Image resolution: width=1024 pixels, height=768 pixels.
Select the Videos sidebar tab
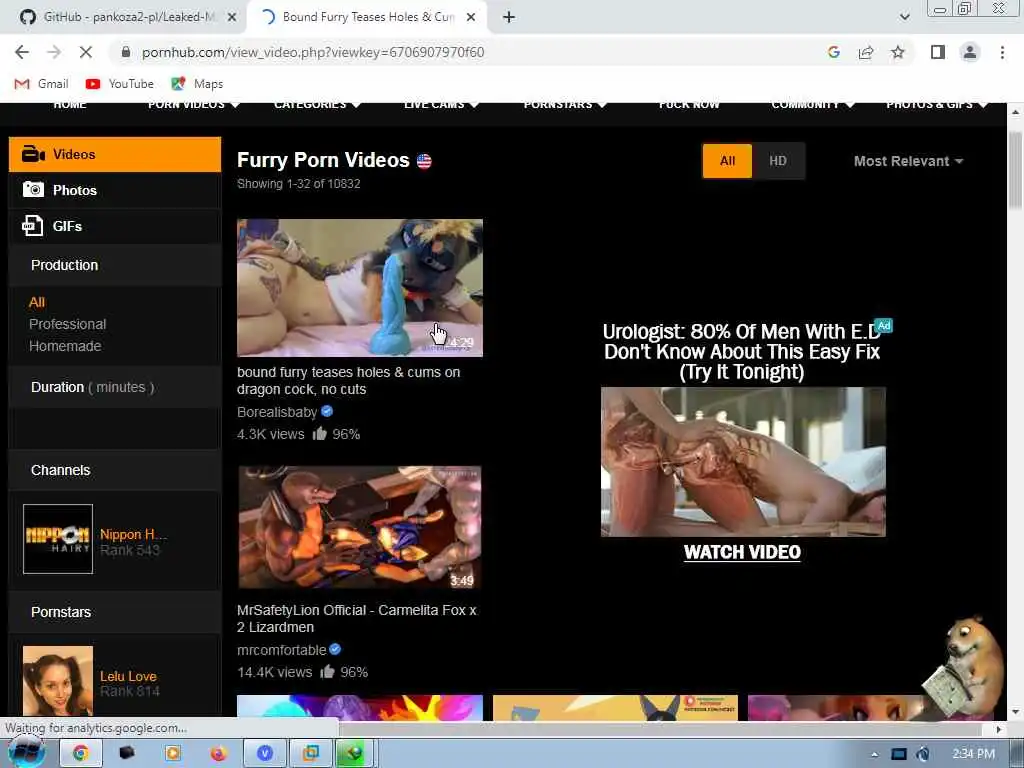click(x=115, y=154)
